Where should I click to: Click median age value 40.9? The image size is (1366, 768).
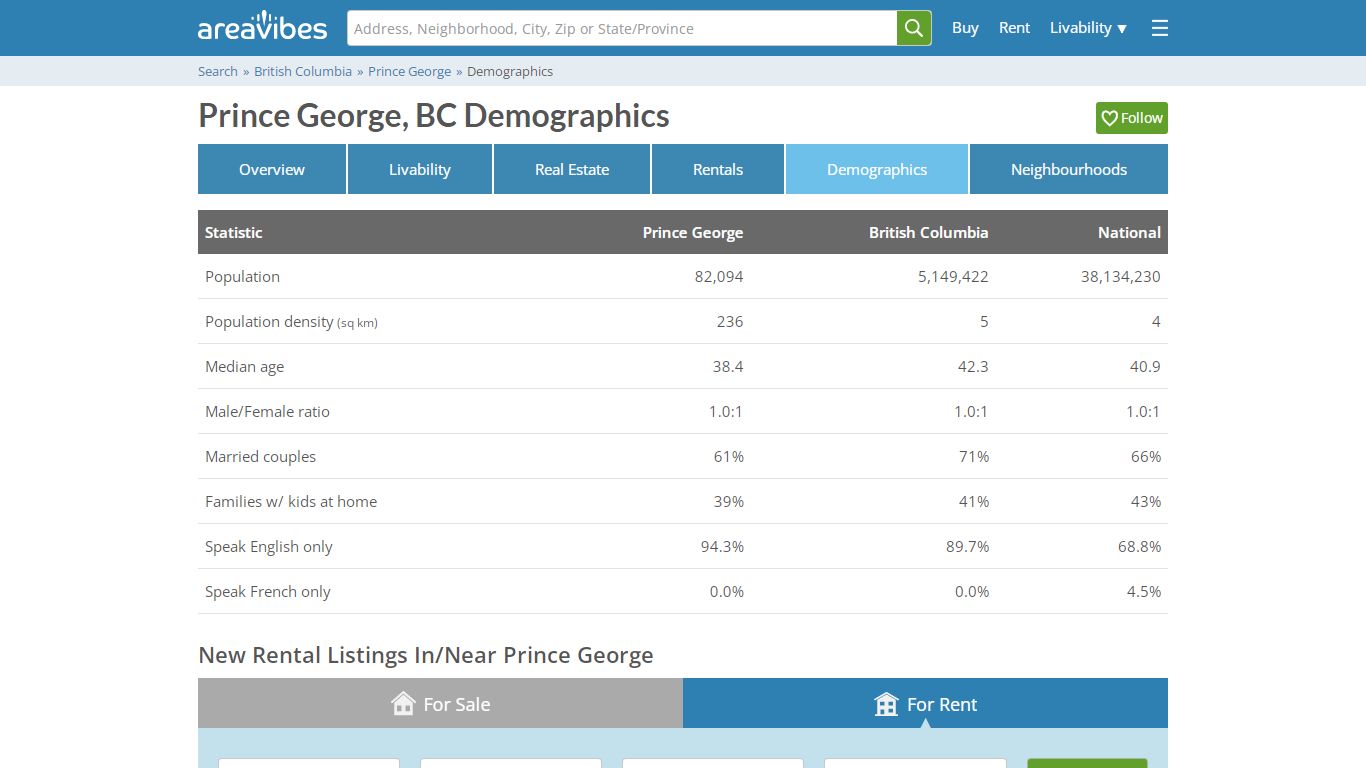click(1145, 366)
